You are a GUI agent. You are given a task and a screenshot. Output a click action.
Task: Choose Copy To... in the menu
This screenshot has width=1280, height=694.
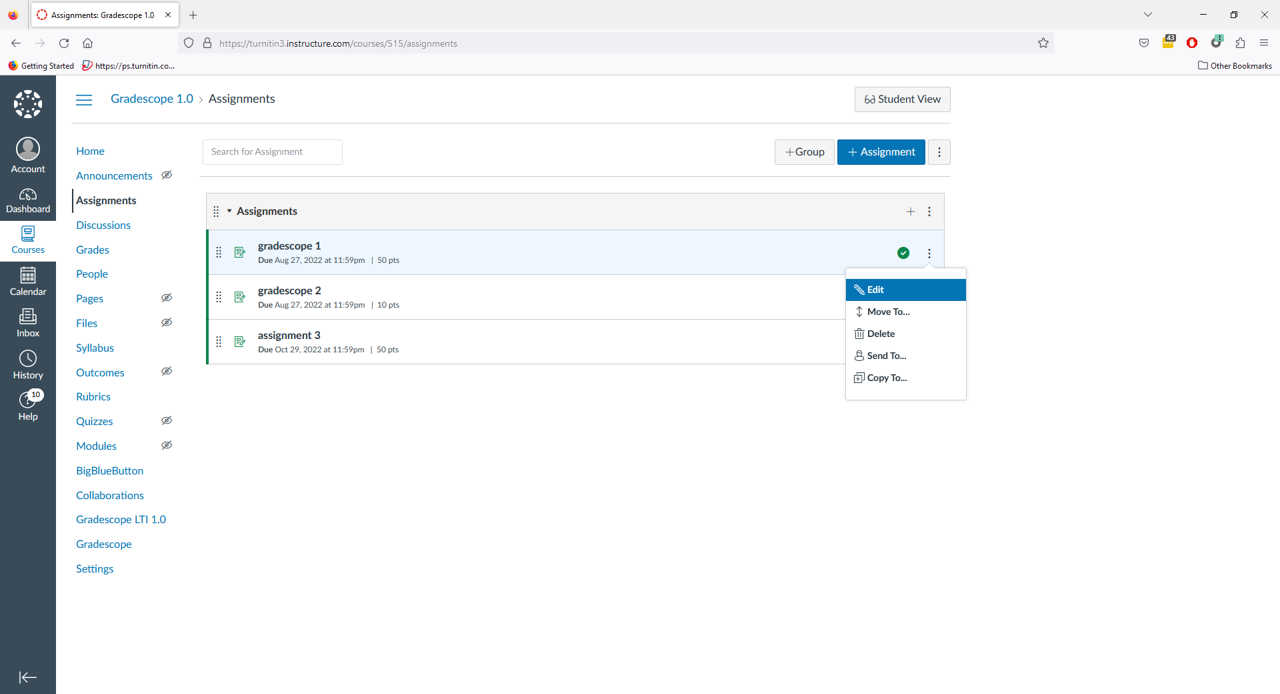[x=906, y=378]
